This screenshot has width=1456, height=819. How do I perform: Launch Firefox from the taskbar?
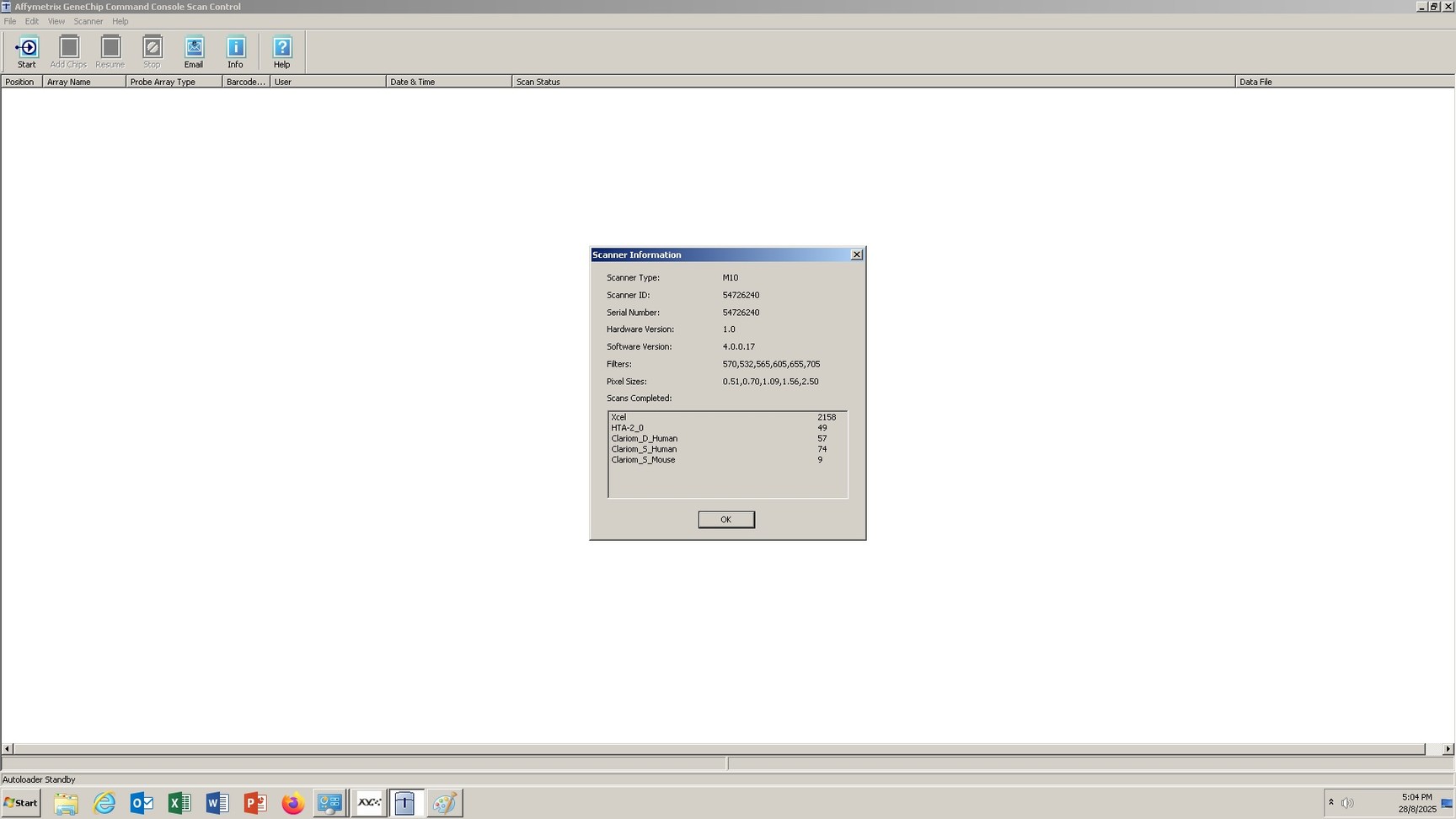pos(292,803)
